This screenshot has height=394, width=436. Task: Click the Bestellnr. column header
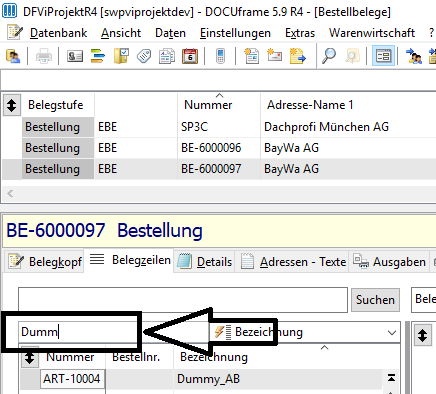pyautogui.click(x=136, y=357)
